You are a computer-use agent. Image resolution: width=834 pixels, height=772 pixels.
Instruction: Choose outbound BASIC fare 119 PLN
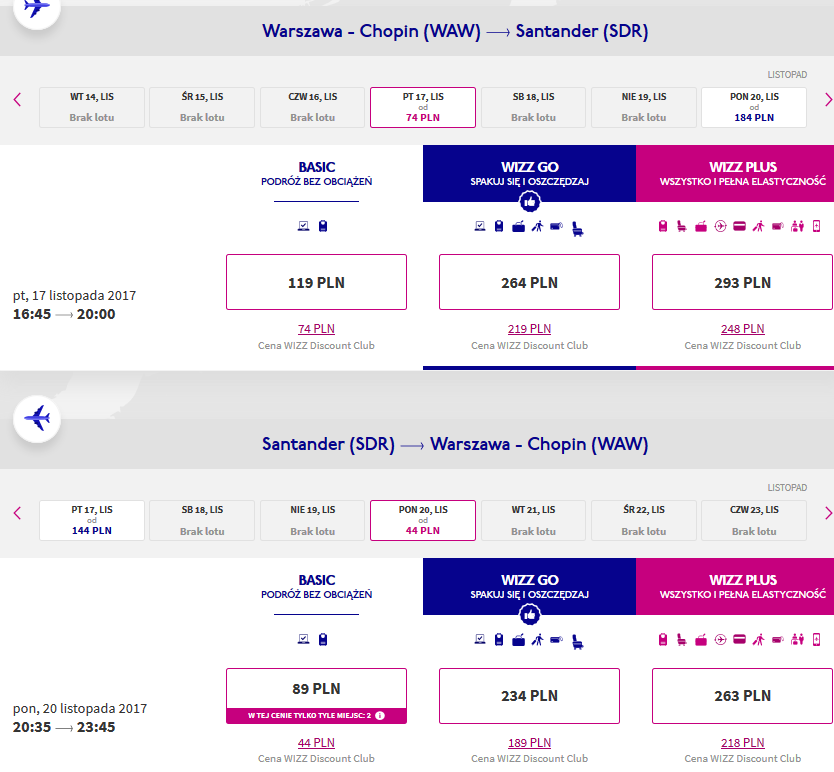coord(316,282)
